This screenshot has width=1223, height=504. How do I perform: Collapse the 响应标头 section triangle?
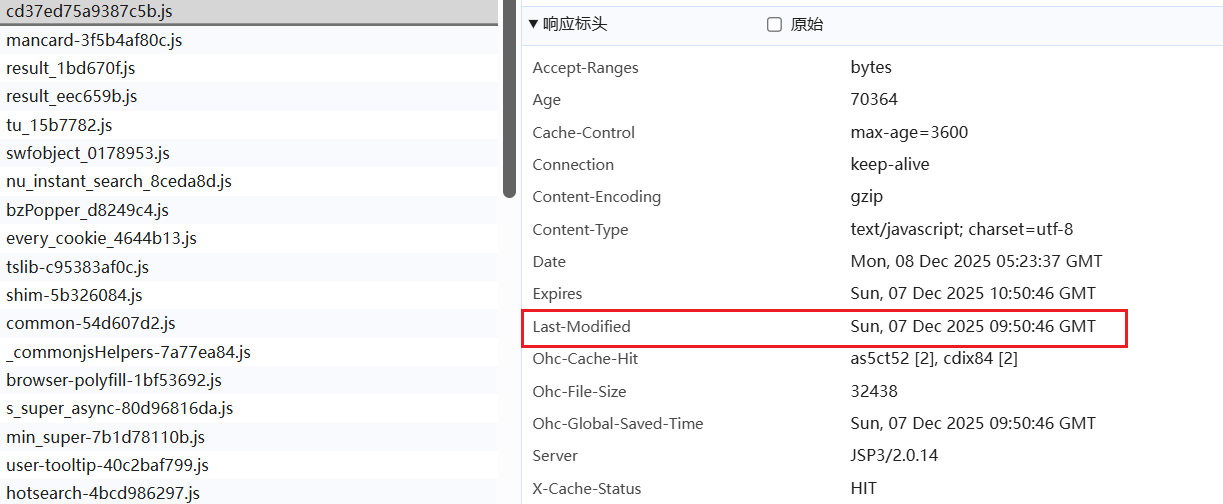pos(533,24)
